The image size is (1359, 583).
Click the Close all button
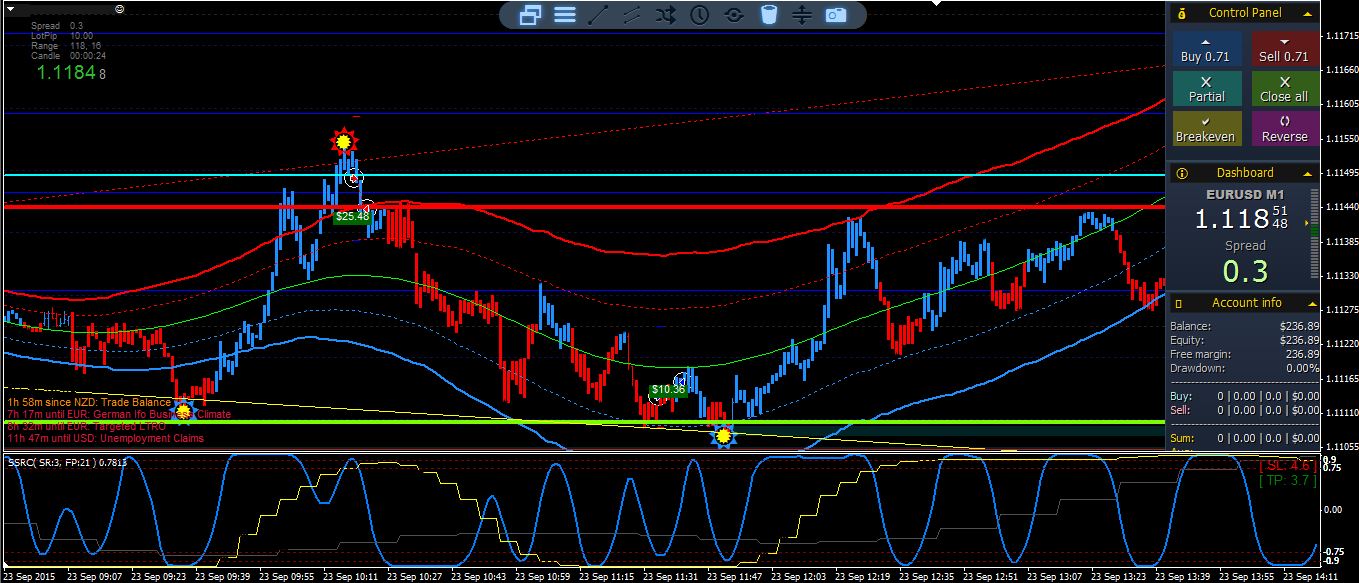click(x=1284, y=89)
